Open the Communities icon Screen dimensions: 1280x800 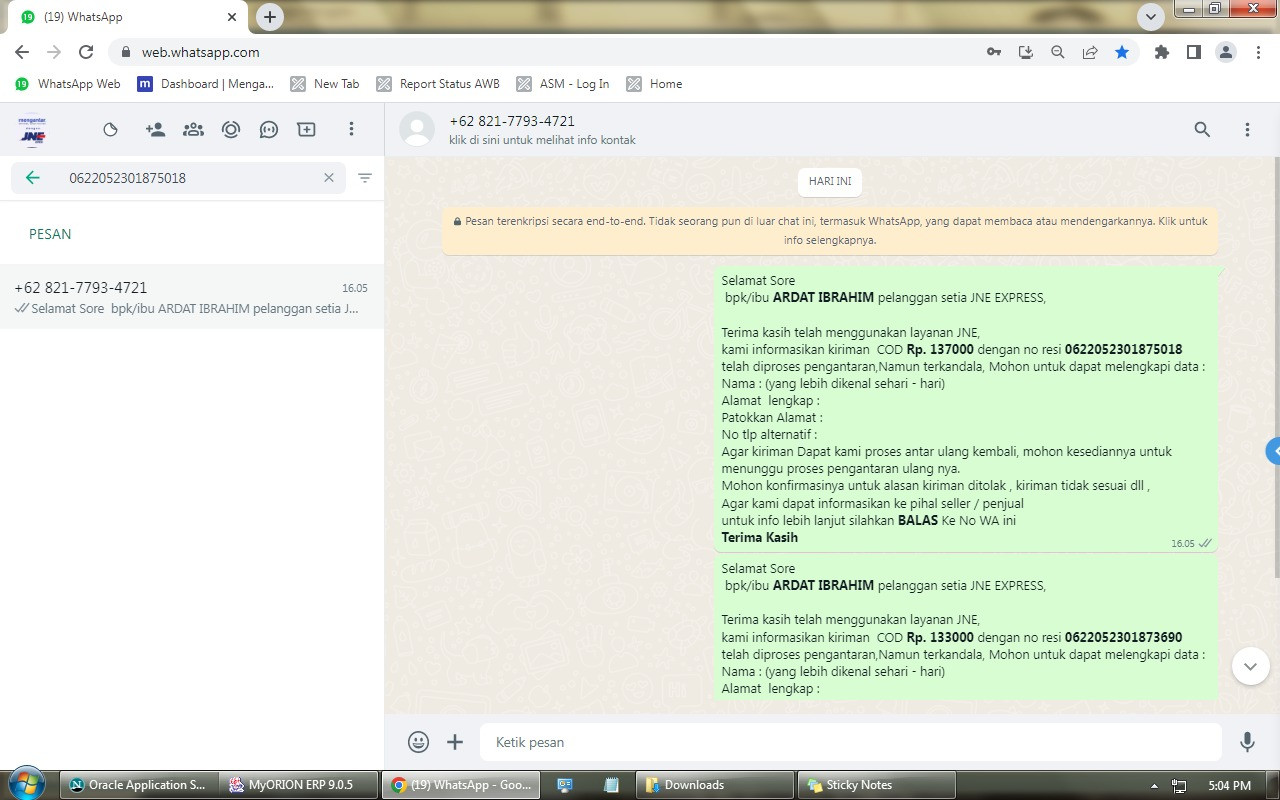click(x=193, y=129)
